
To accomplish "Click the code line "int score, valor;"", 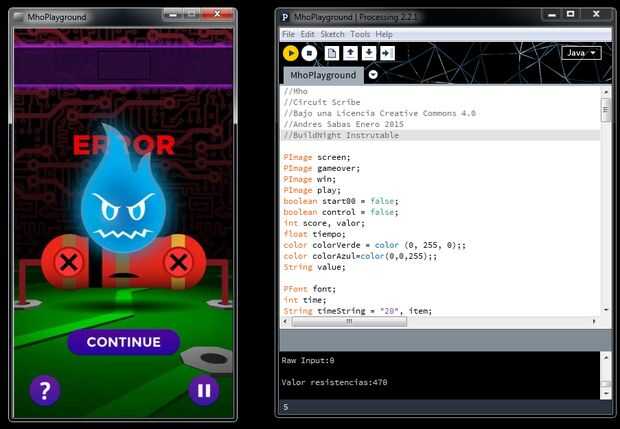I will [x=324, y=223].
